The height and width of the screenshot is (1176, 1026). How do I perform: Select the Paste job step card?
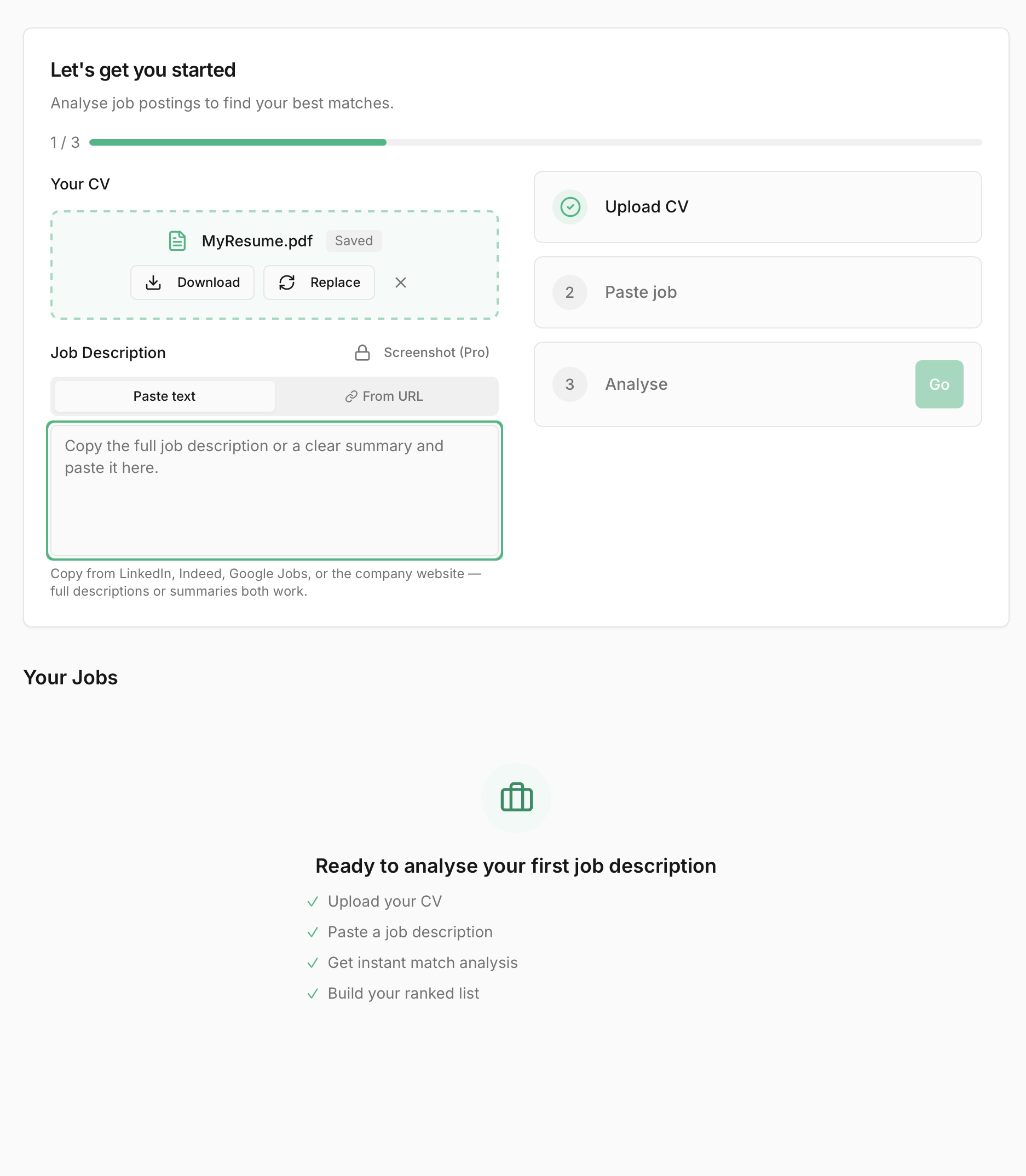(x=757, y=292)
